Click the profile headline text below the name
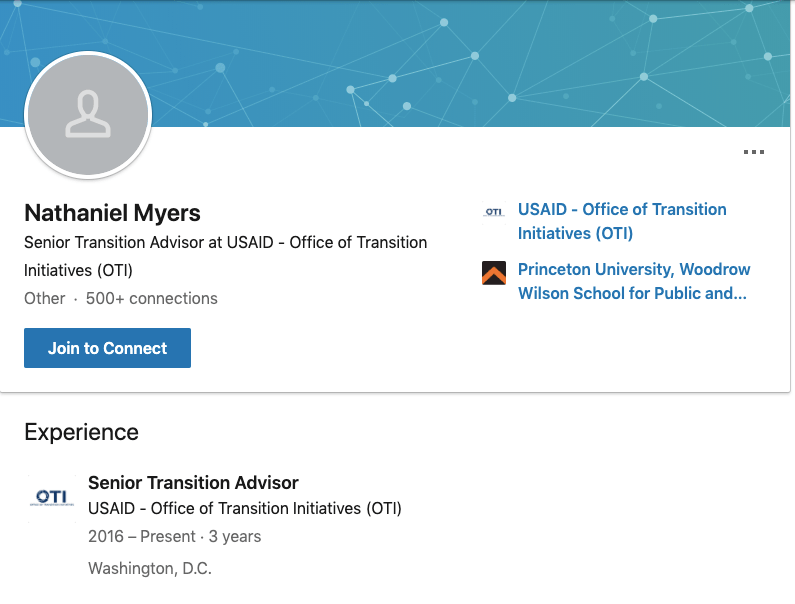795x604 pixels. tap(225, 256)
